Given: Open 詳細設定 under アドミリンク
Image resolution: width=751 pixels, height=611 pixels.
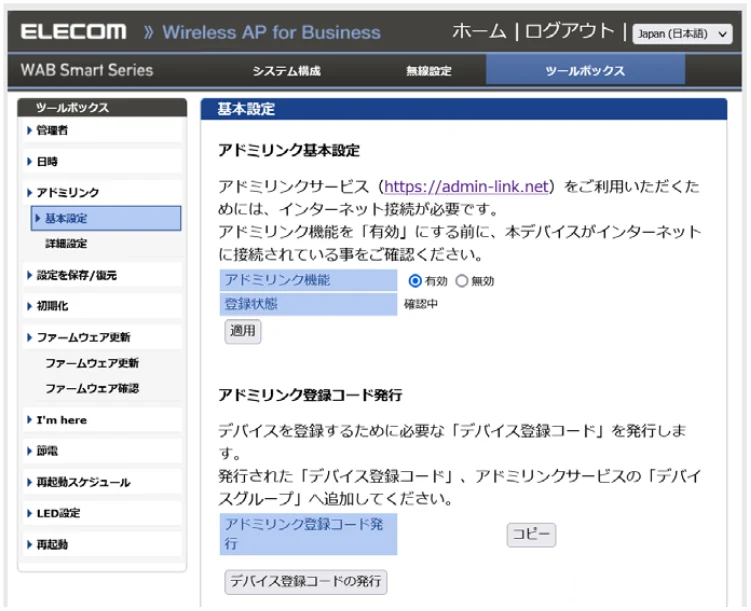Looking at the screenshot, I should (x=66, y=244).
